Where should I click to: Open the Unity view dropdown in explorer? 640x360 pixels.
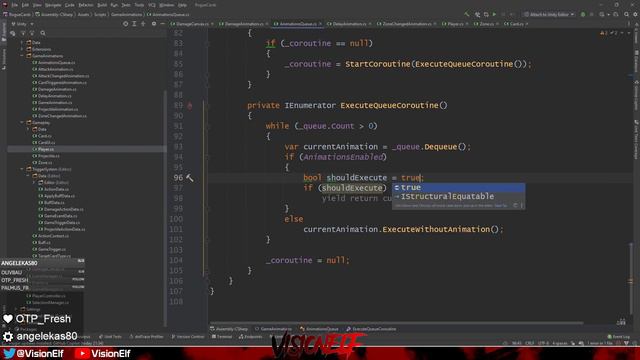pyautogui.click(x=22, y=24)
